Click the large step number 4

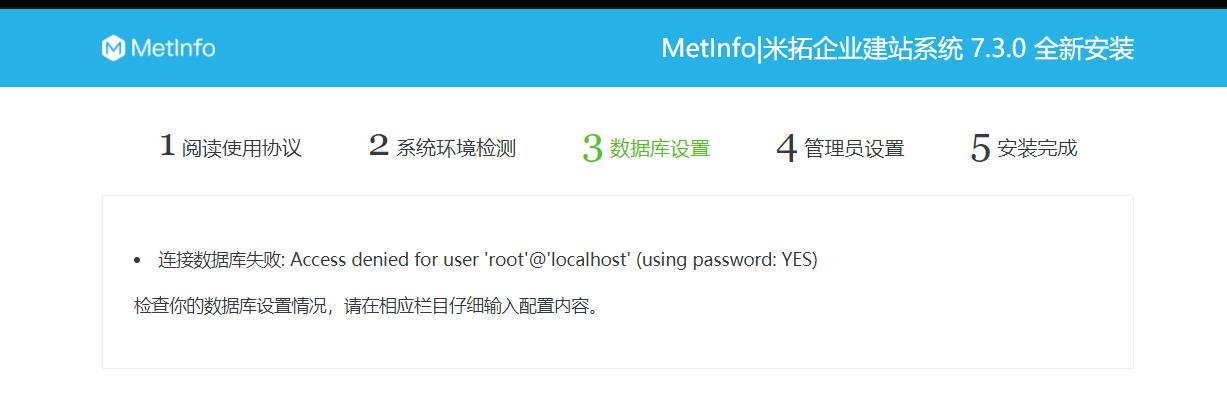tap(787, 149)
